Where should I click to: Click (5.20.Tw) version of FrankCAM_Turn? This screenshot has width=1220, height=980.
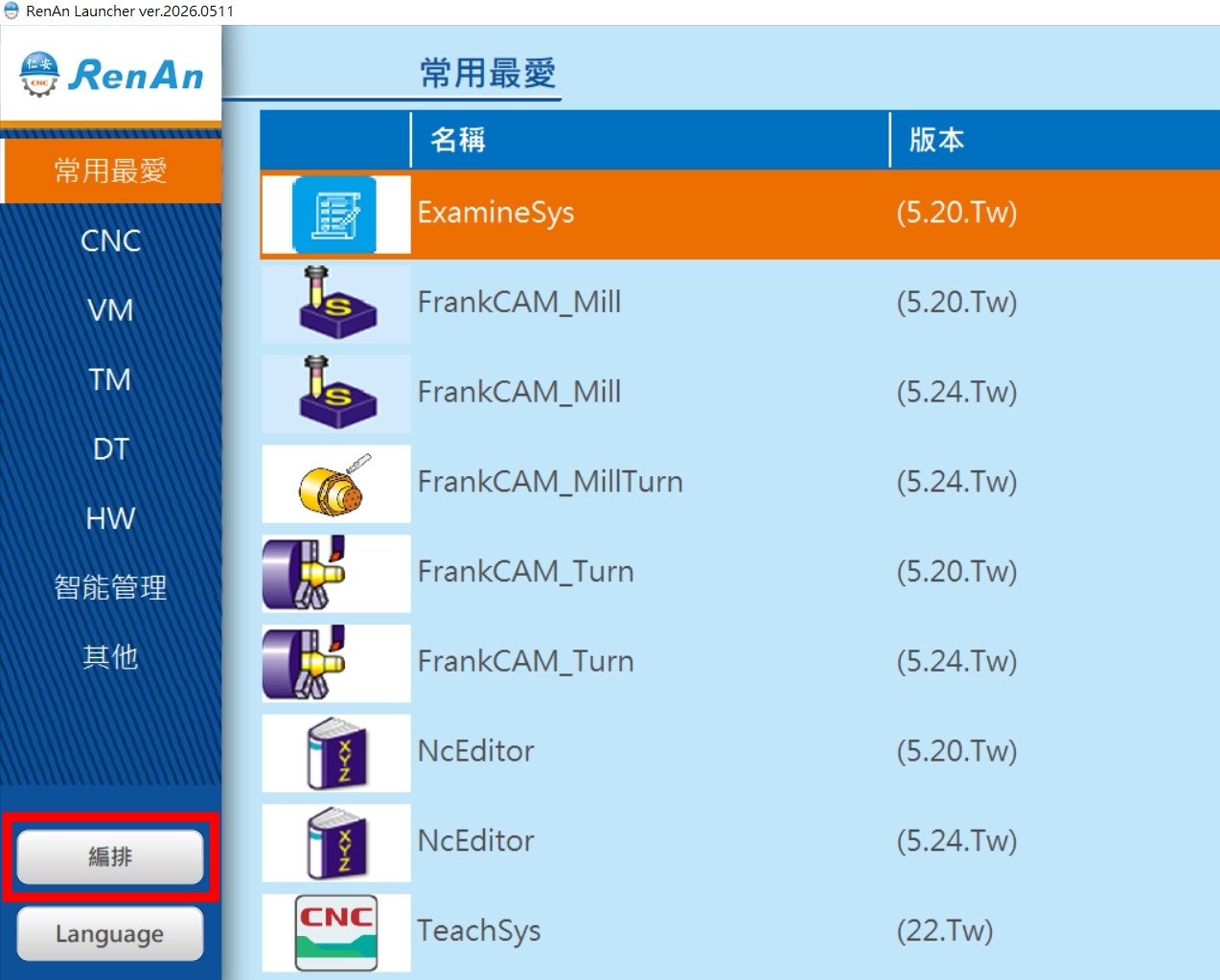click(x=956, y=572)
